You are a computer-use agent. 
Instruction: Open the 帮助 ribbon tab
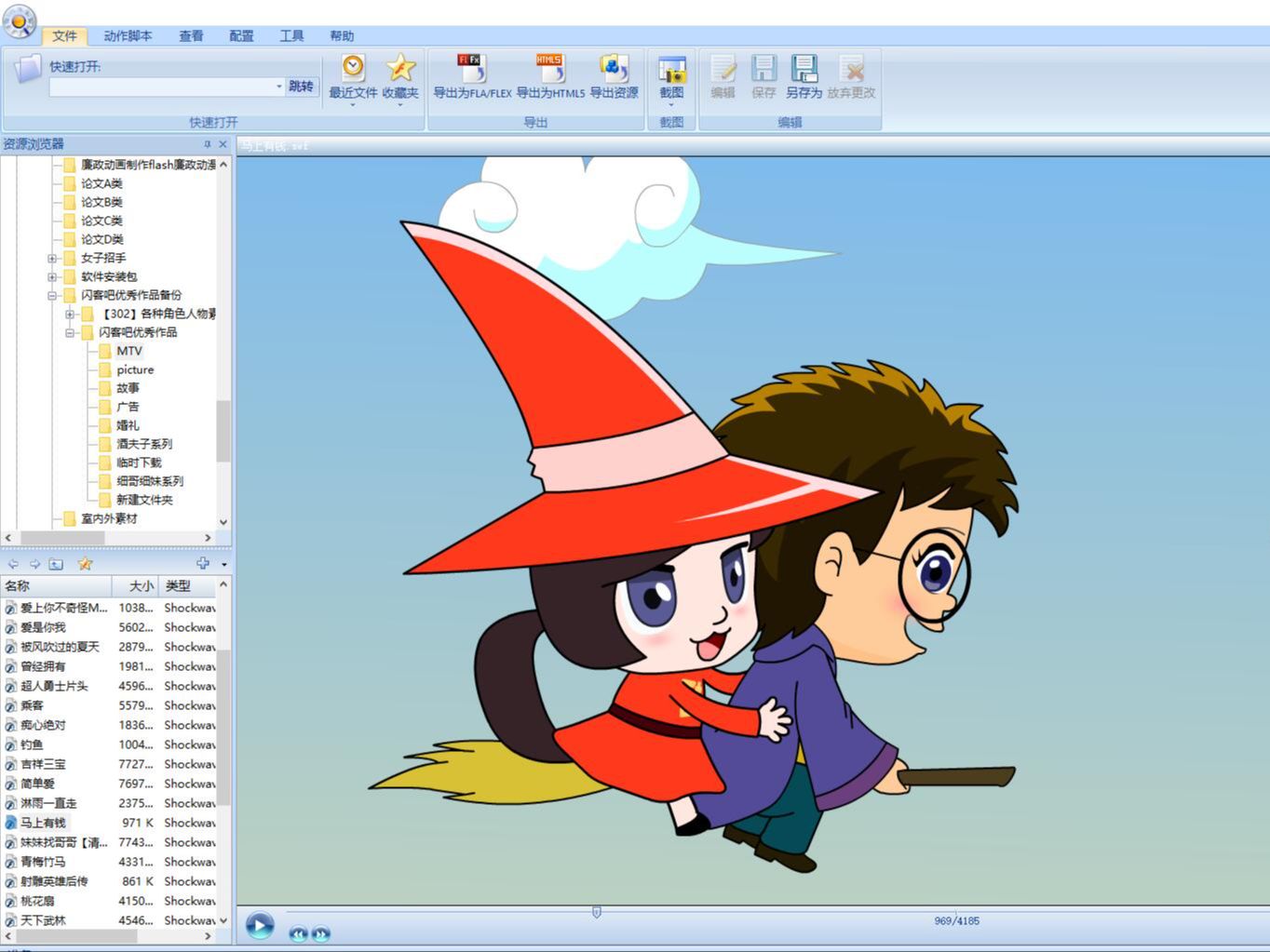click(x=342, y=36)
